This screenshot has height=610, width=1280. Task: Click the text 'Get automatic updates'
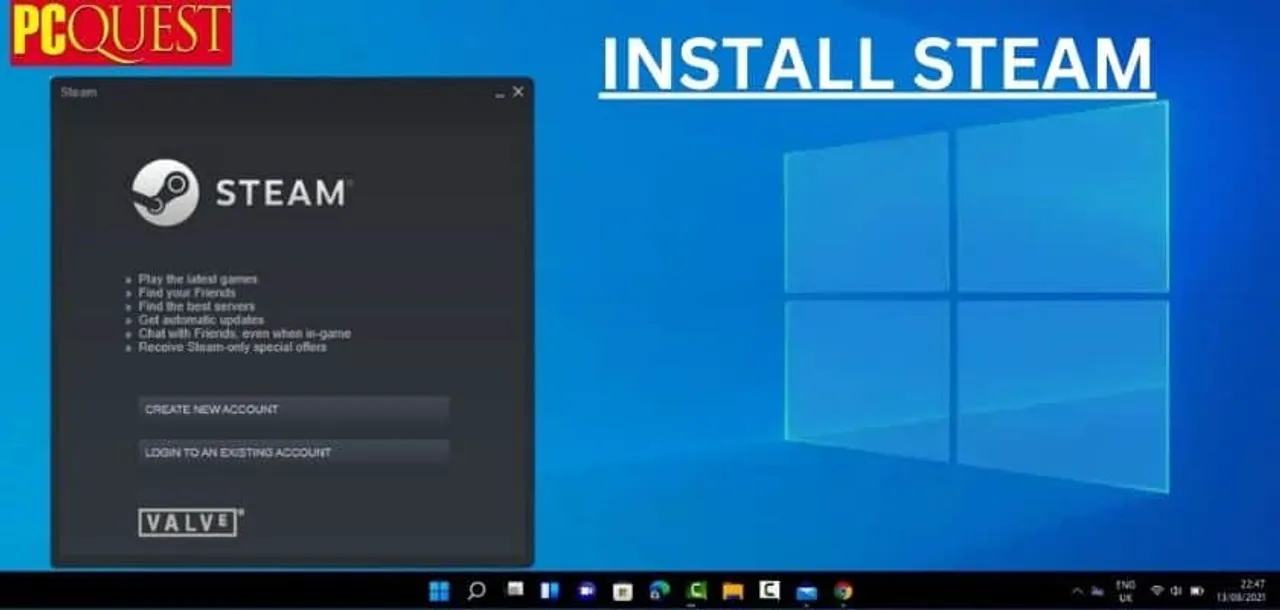pyautogui.click(x=201, y=320)
